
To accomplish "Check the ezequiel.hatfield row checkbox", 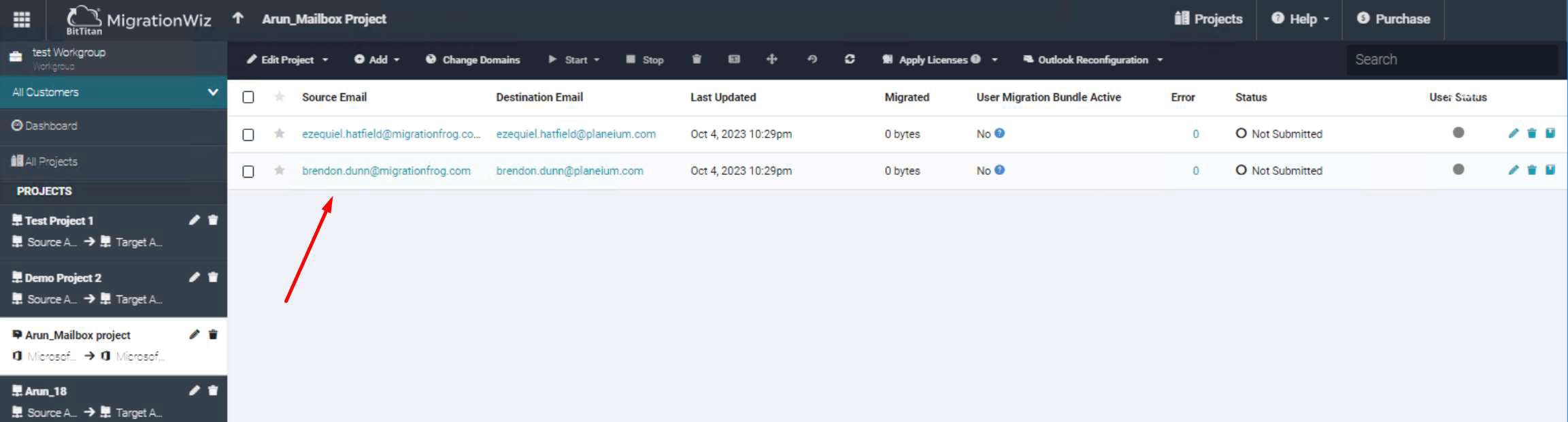I will point(248,135).
